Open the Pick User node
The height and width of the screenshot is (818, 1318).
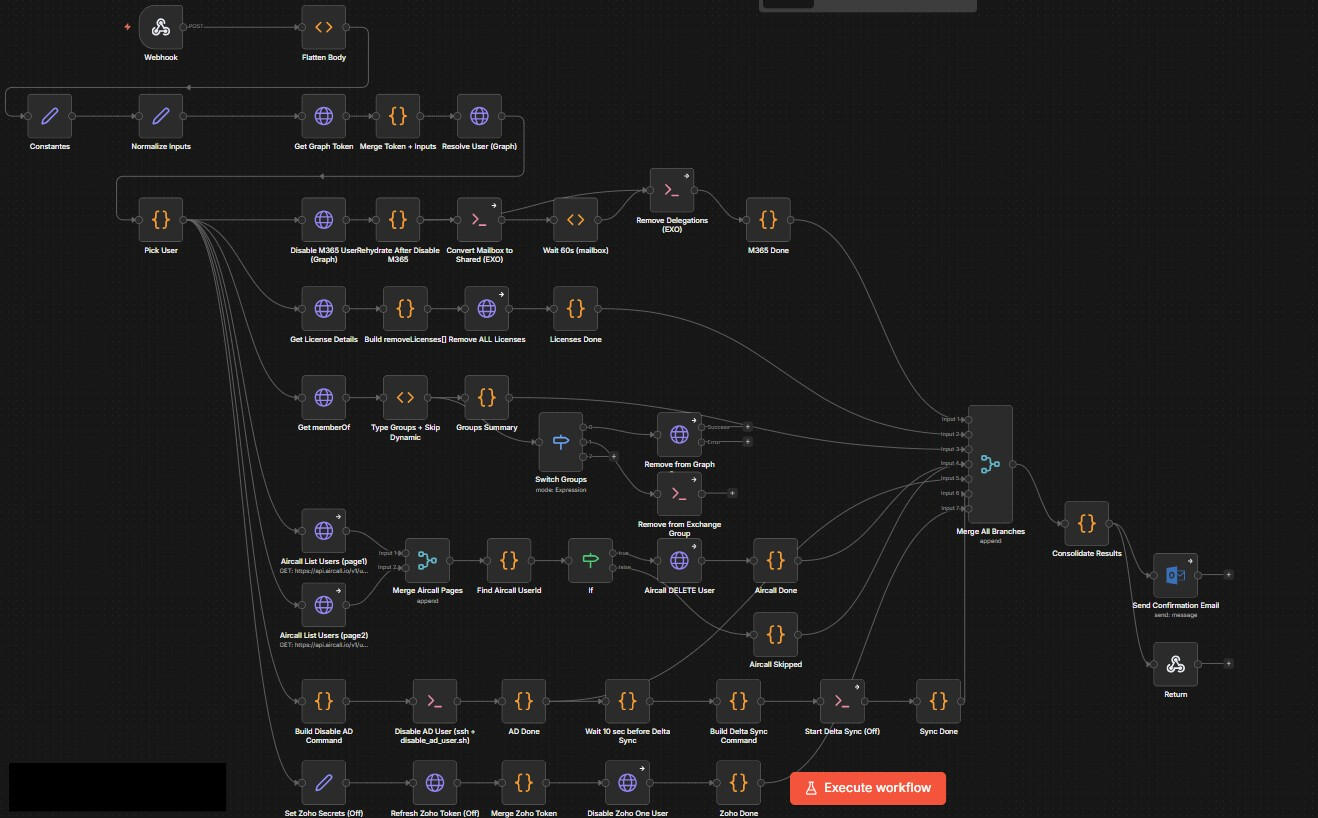pyautogui.click(x=160, y=219)
